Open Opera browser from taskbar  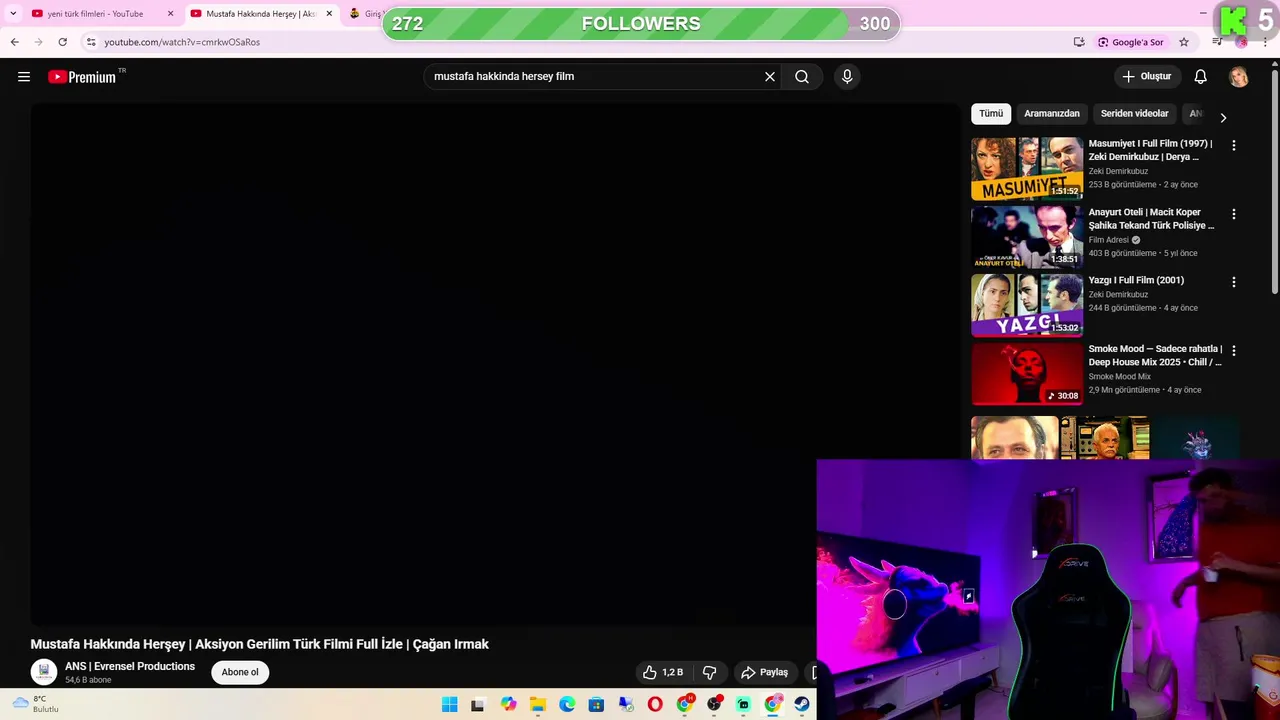(655, 704)
